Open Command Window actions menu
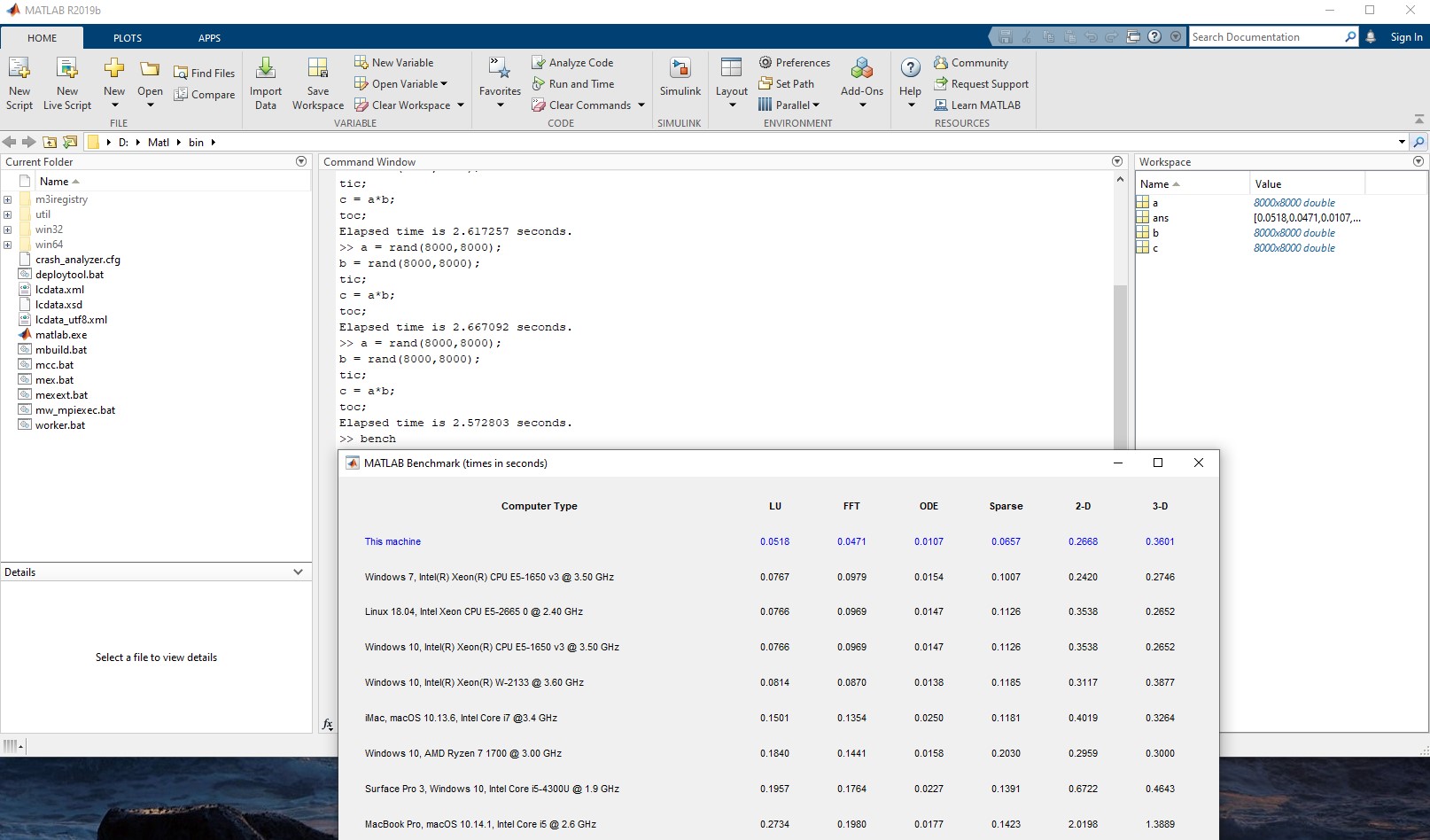This screenshot has width=1430, height=840. pyautogui.click(x=1117, y=161)
